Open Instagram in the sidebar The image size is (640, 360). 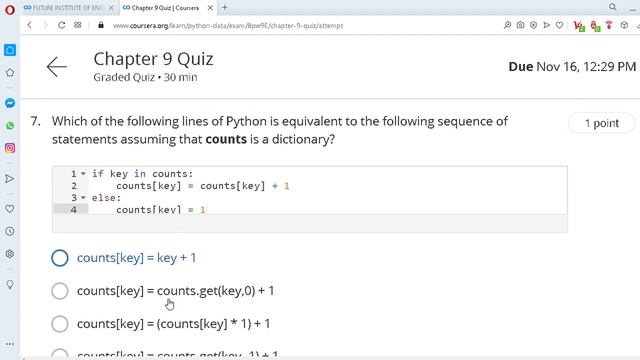pyautogui.click(x=10, y=148)
